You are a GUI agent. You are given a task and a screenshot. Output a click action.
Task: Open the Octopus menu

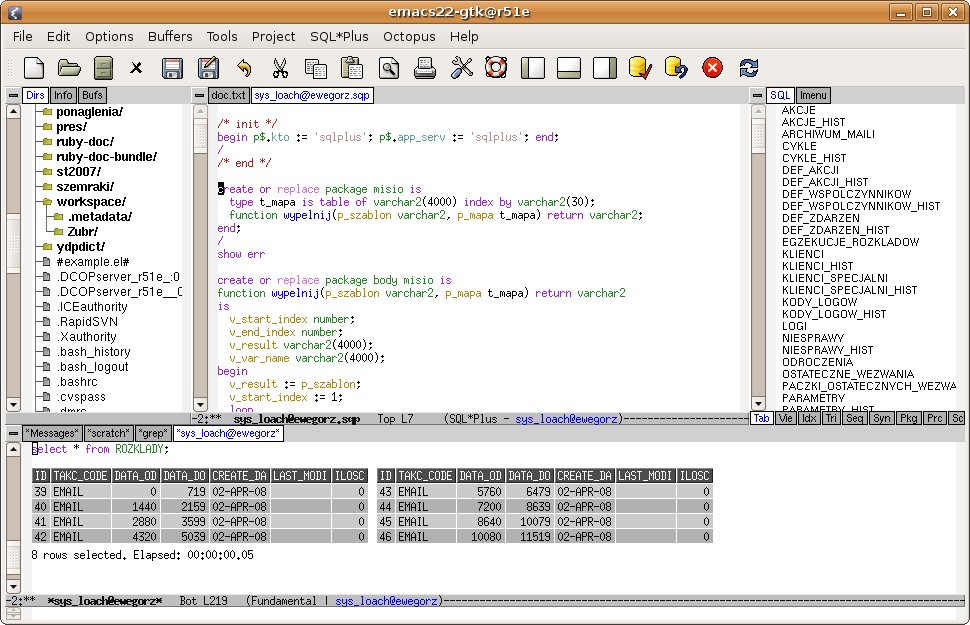click(409, 36)
